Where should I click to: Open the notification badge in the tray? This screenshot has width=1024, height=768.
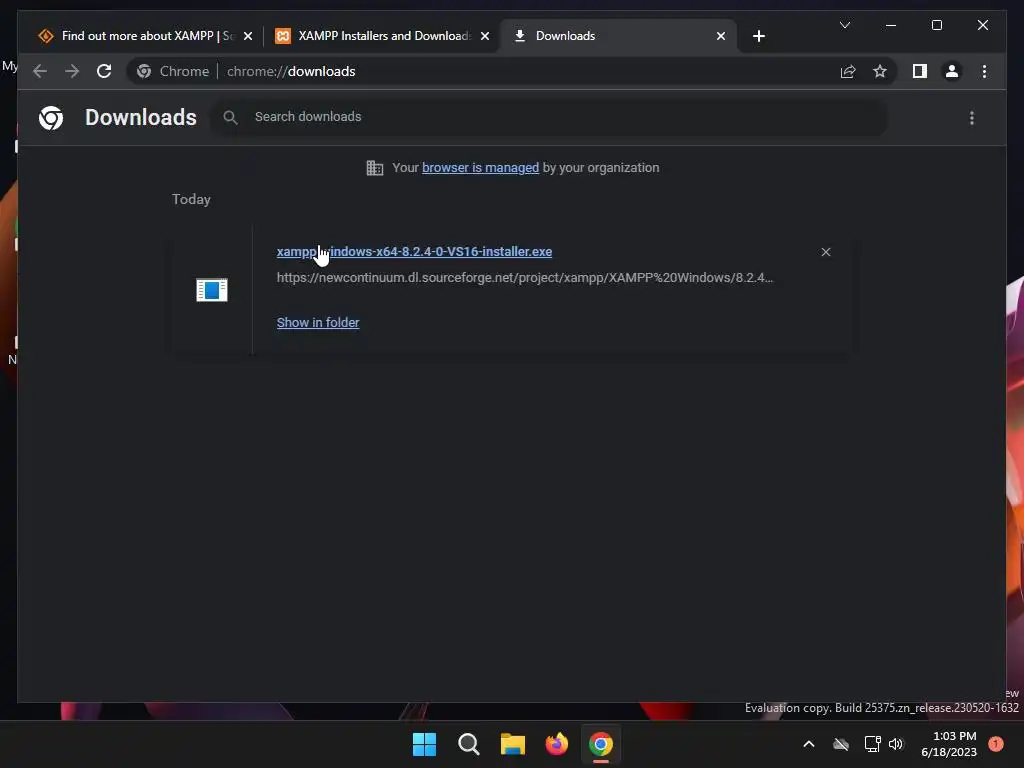(x=995, y=744)
